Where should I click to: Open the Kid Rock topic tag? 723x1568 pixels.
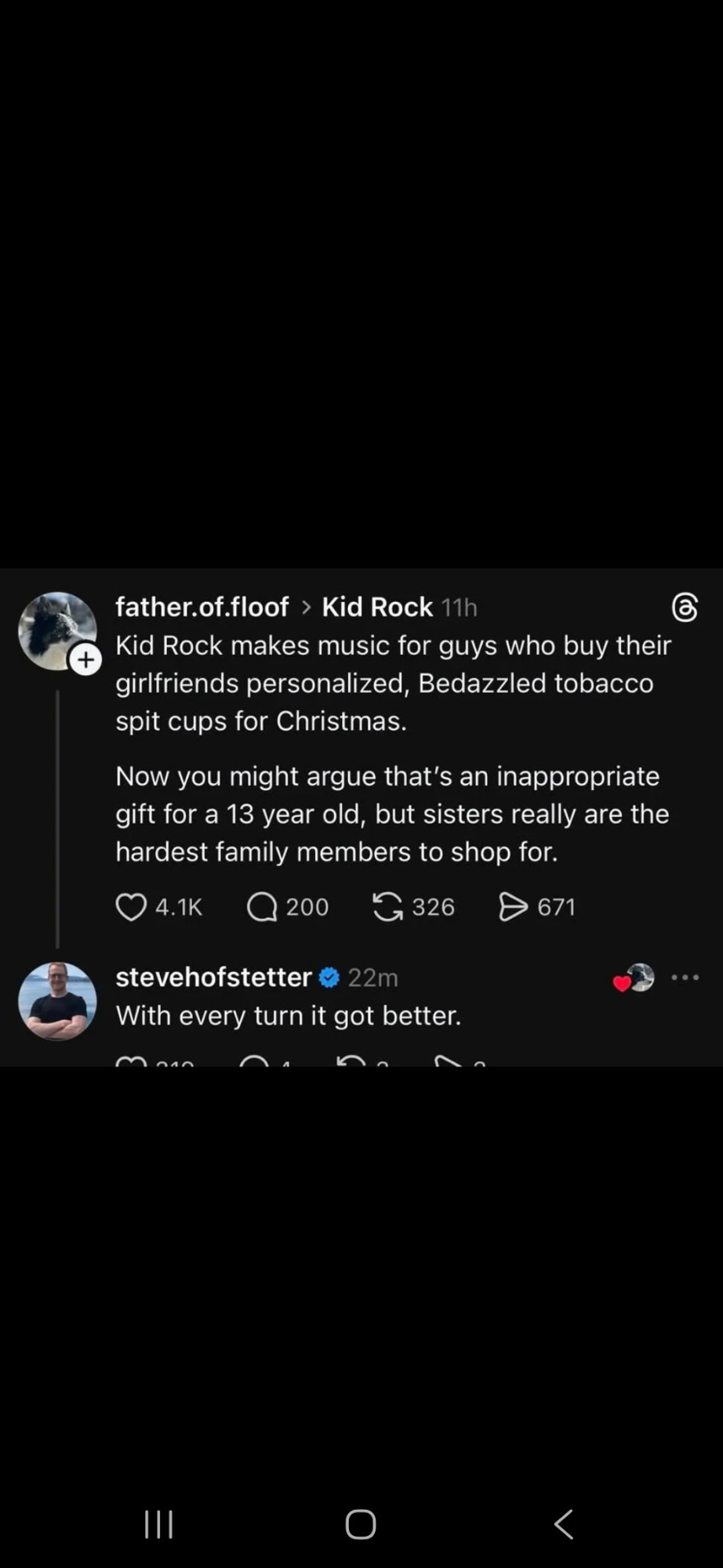pos(377,608)
